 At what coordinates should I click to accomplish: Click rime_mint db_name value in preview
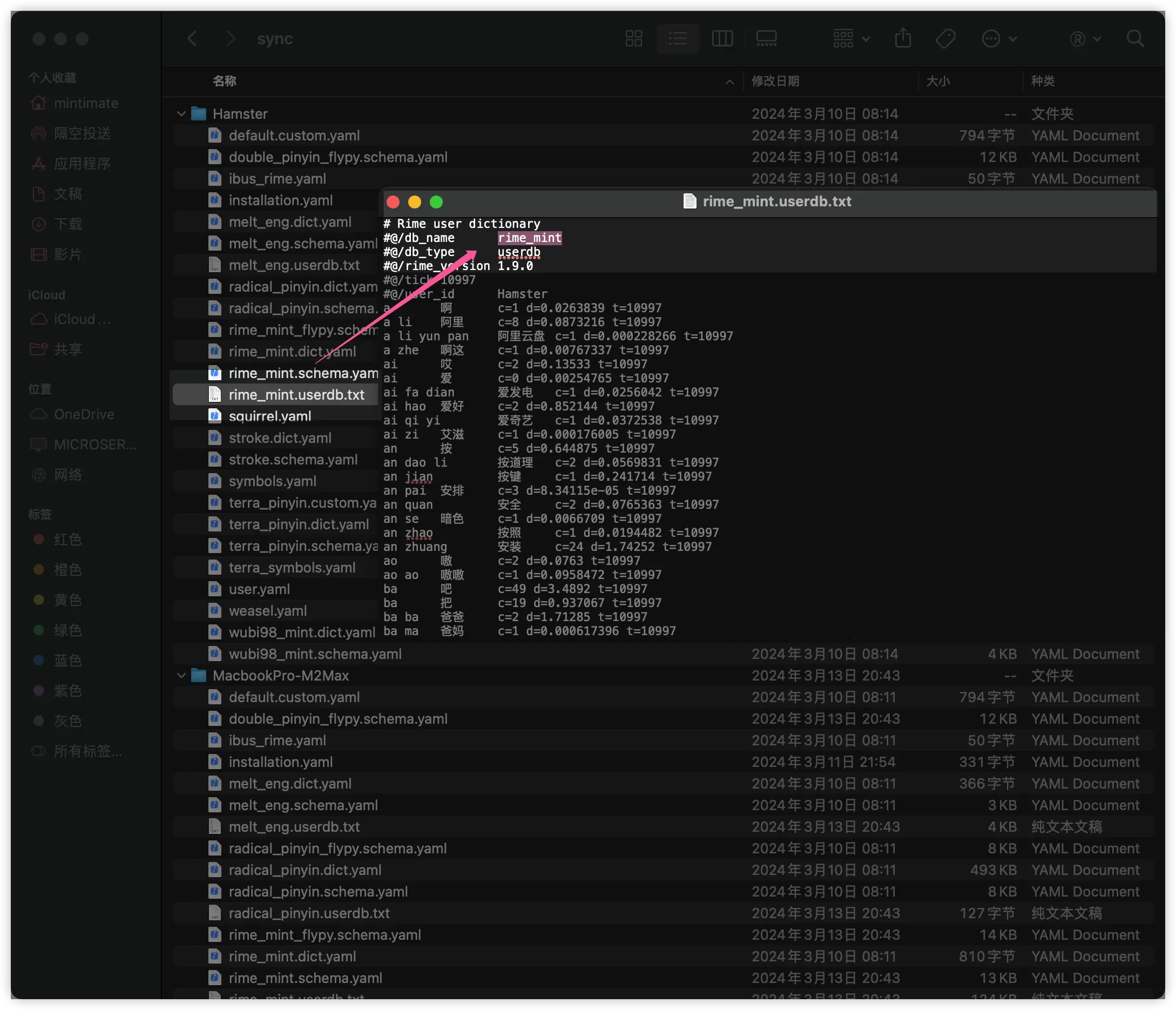530,238
